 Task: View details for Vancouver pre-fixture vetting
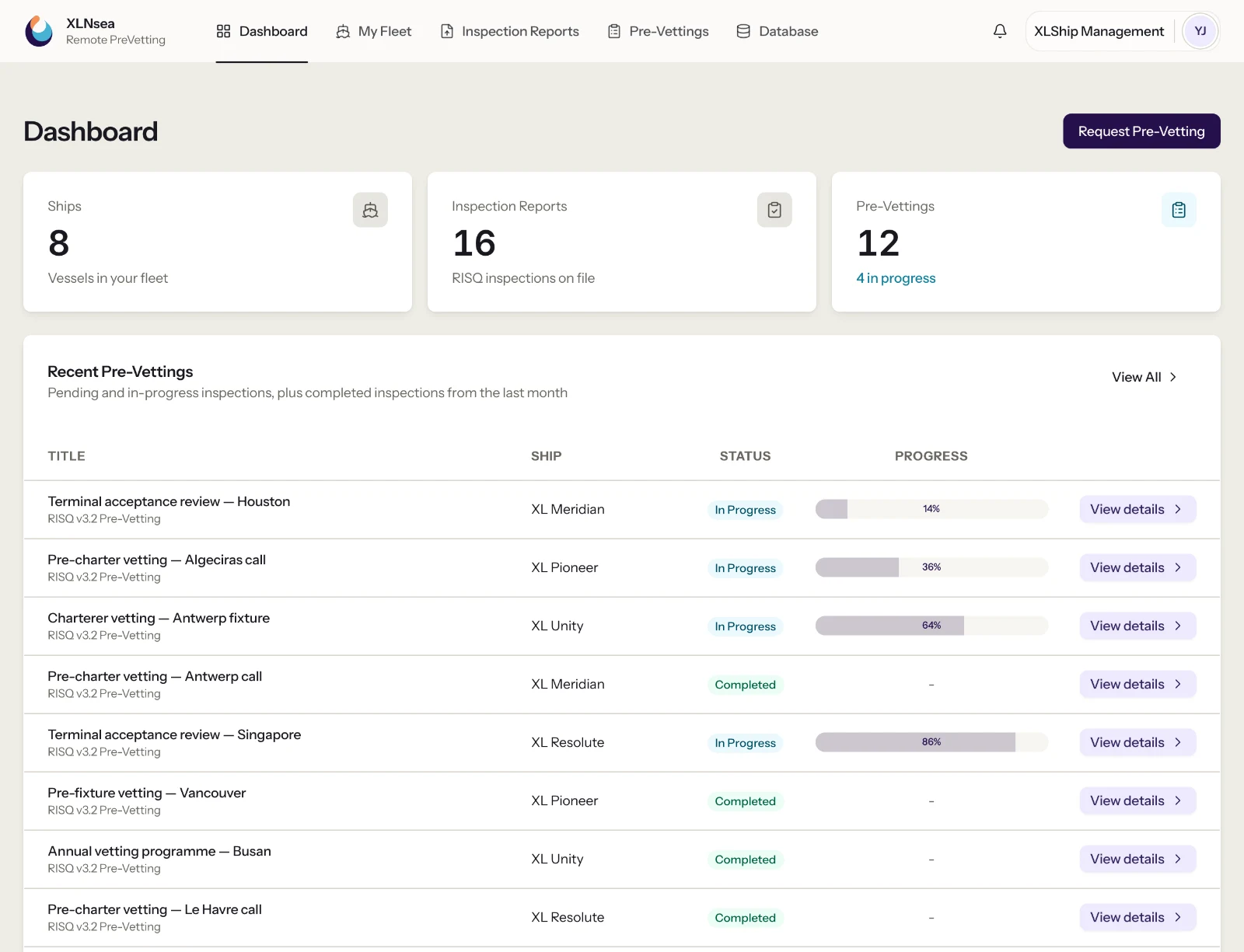pos(1137,800)
